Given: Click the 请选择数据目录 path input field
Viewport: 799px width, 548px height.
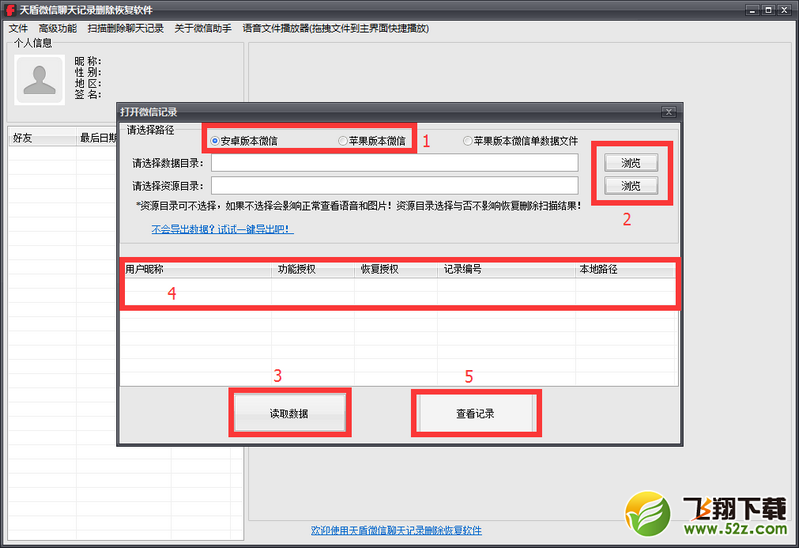Looking at the screenshot, I should (x=395, y=163).
